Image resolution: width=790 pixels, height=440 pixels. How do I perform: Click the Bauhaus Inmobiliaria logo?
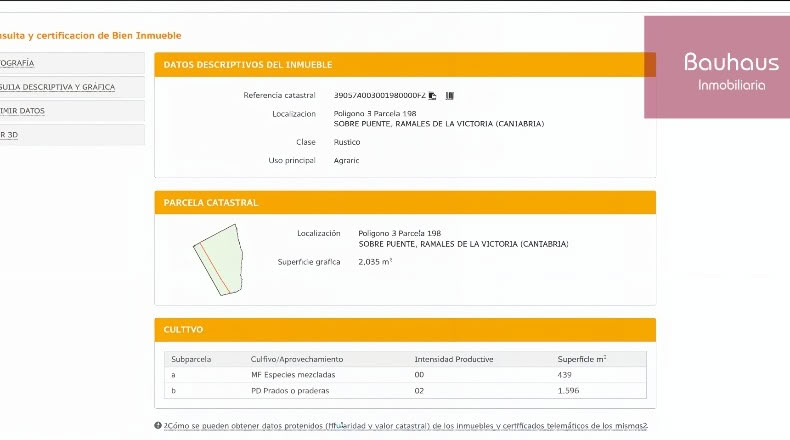pyautogui.click(x=717, y=67)
